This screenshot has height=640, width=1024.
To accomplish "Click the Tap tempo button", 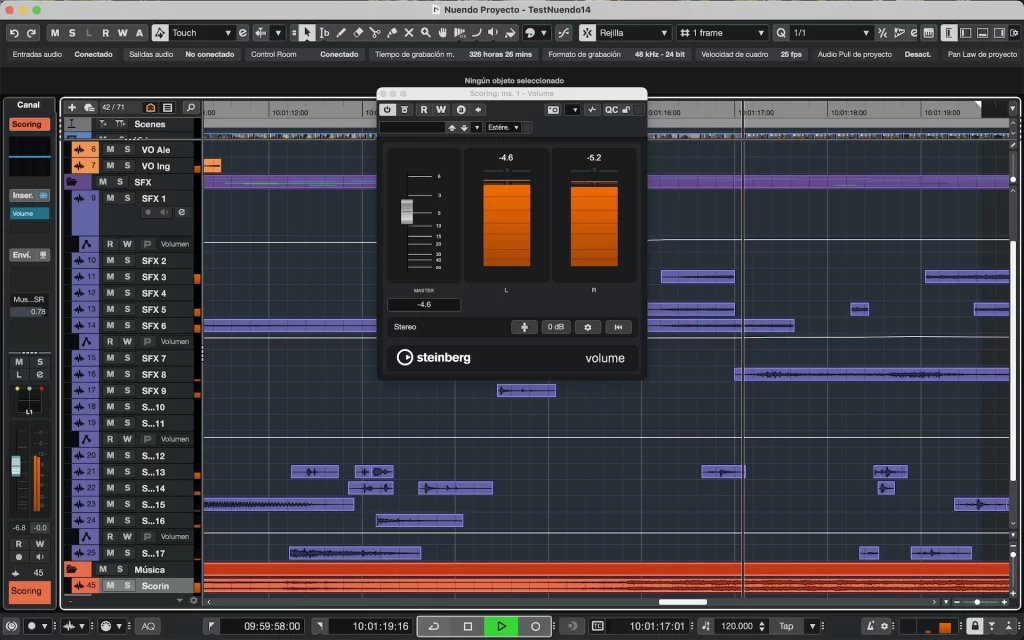I will (786, 626).
